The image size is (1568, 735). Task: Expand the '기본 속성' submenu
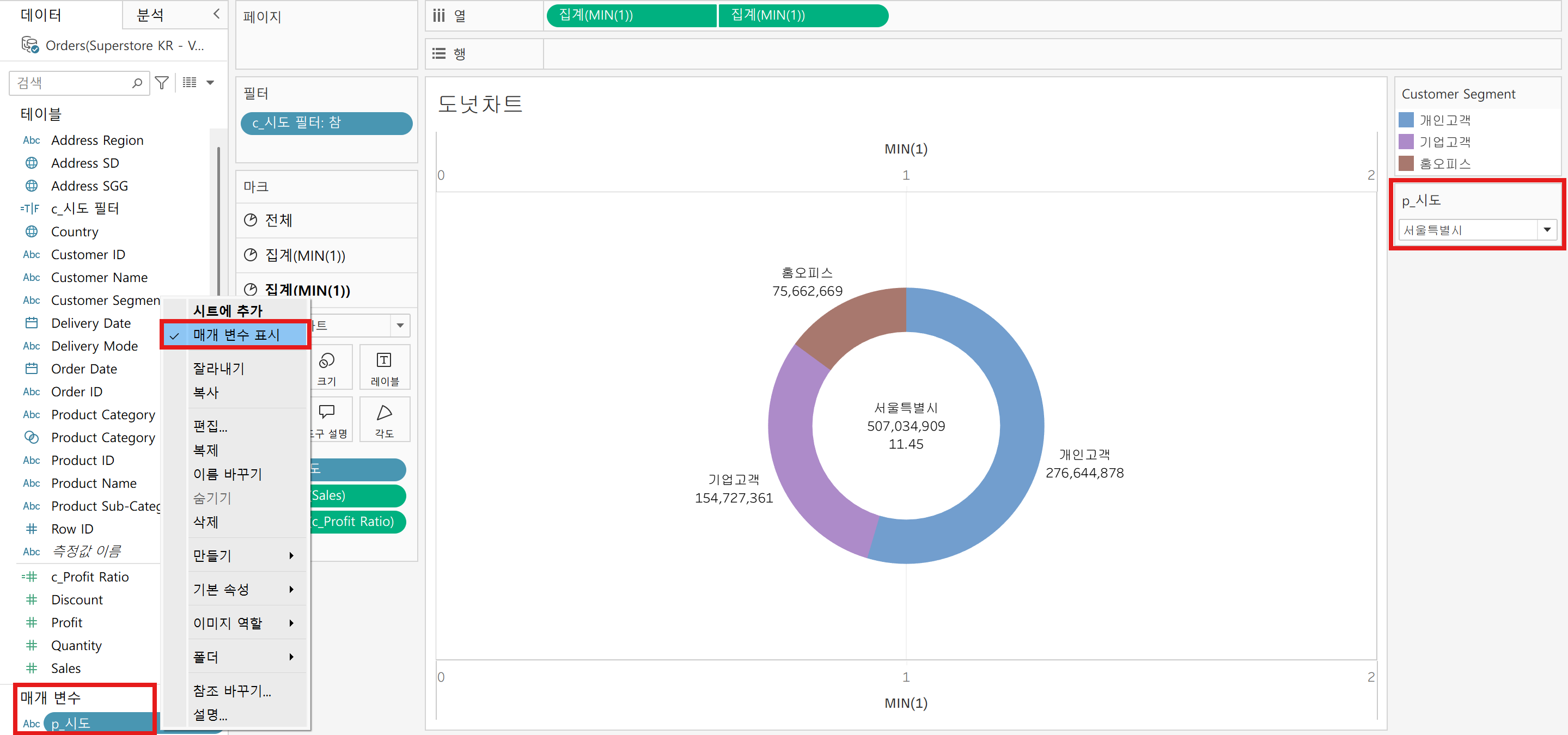tap(243, 589)
